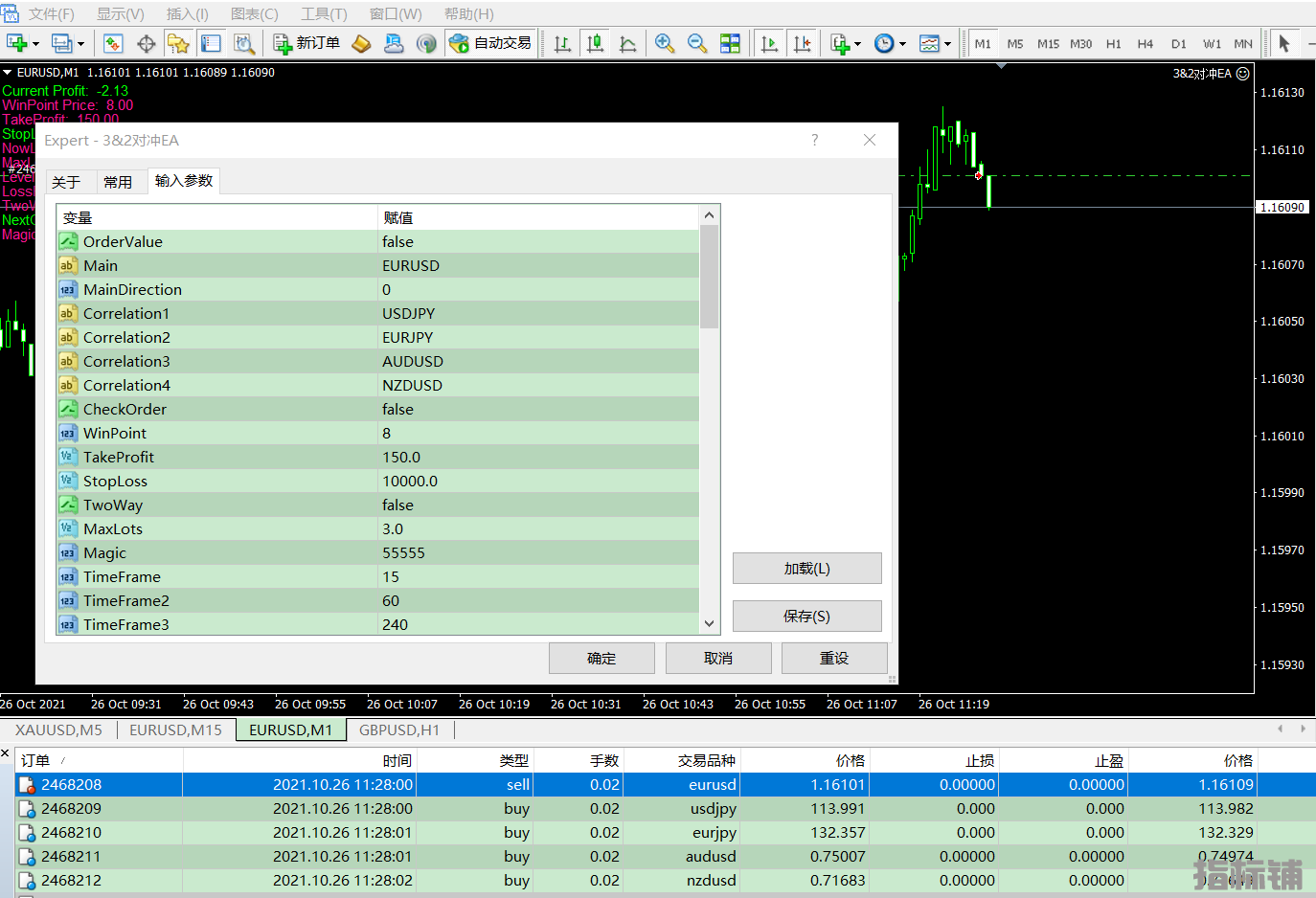Click the dialog help question mark
This screenshot has width=1316, height=898.
tap(815, 140)
